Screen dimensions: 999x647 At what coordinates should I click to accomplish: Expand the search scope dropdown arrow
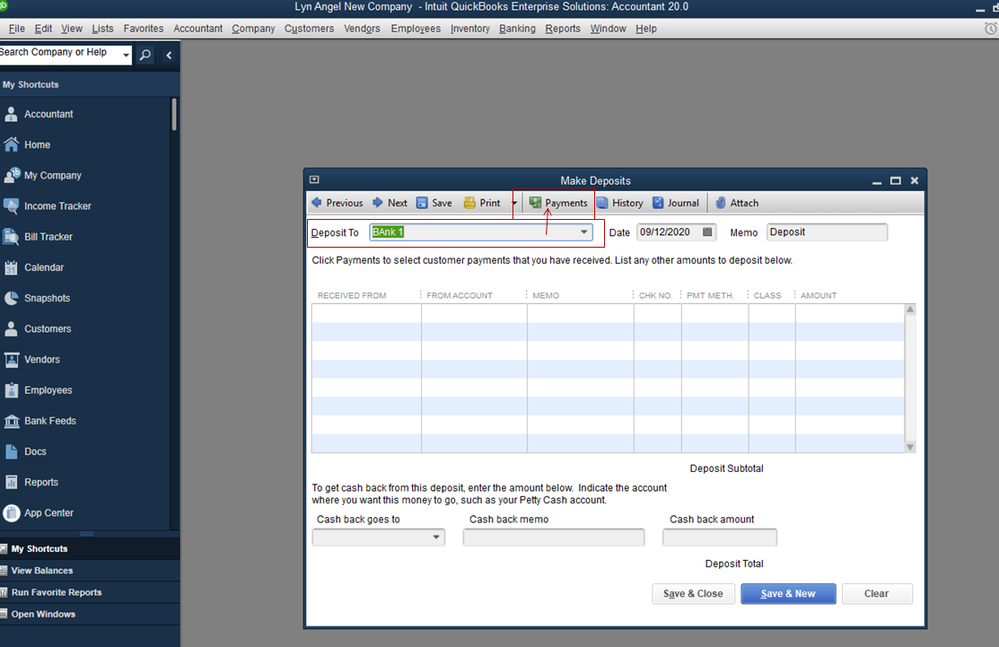pyautogui.click(x=126, y=55)
